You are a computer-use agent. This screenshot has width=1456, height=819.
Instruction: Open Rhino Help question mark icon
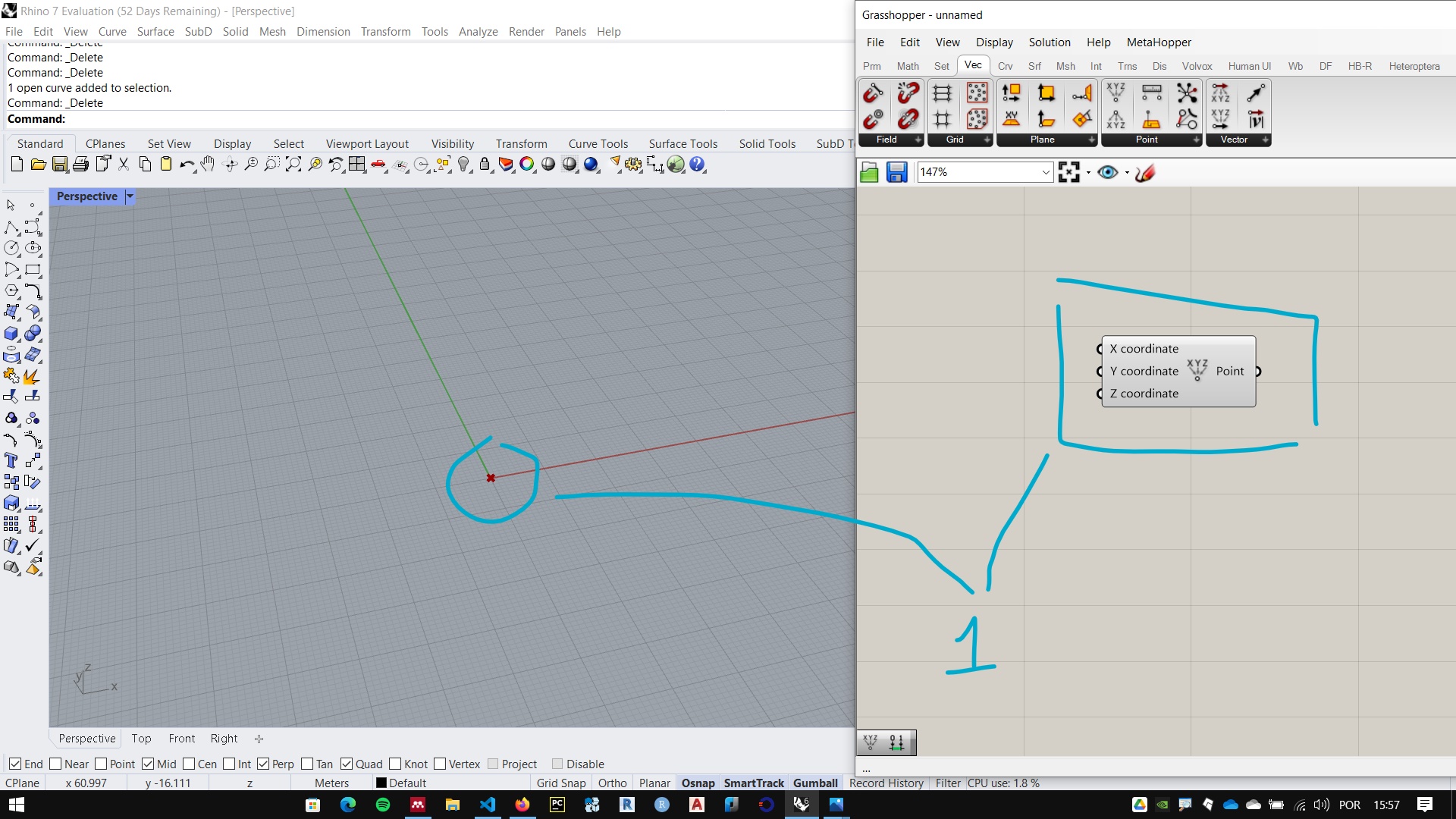(x=698, y=165)
